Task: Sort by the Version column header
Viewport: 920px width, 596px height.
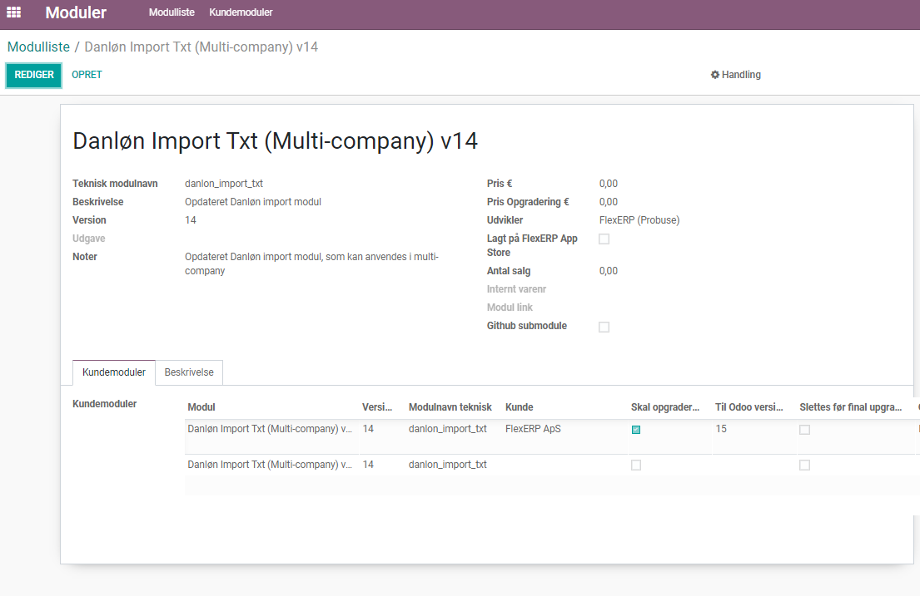Action: [377, 407]
